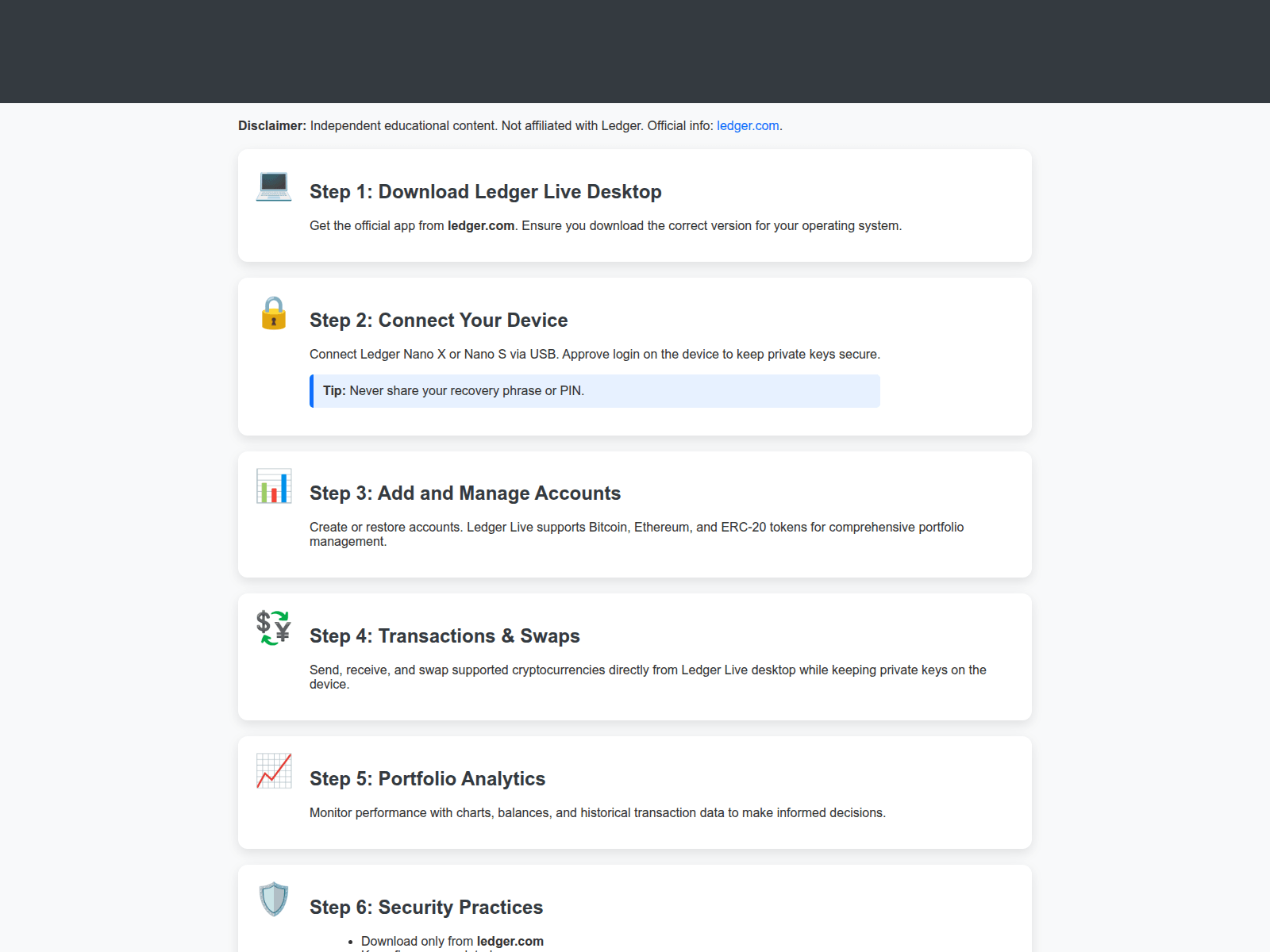This screenshot has width=1270, height=952.
Task: Open the ledger.com link in the disclaimer
Action: click(x=748, y=125)
